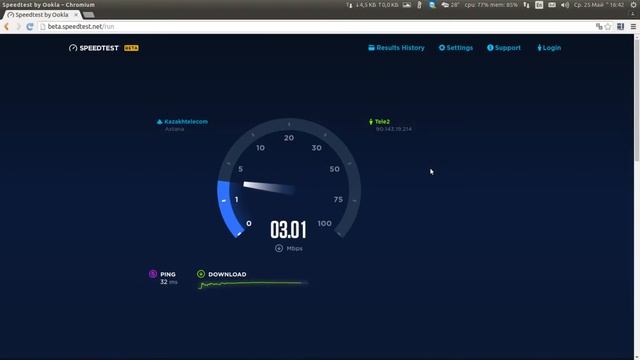Click the temperature thermometer tray icon
The image size is (640, 360).
pyautogui.click(x=419, y=5)
